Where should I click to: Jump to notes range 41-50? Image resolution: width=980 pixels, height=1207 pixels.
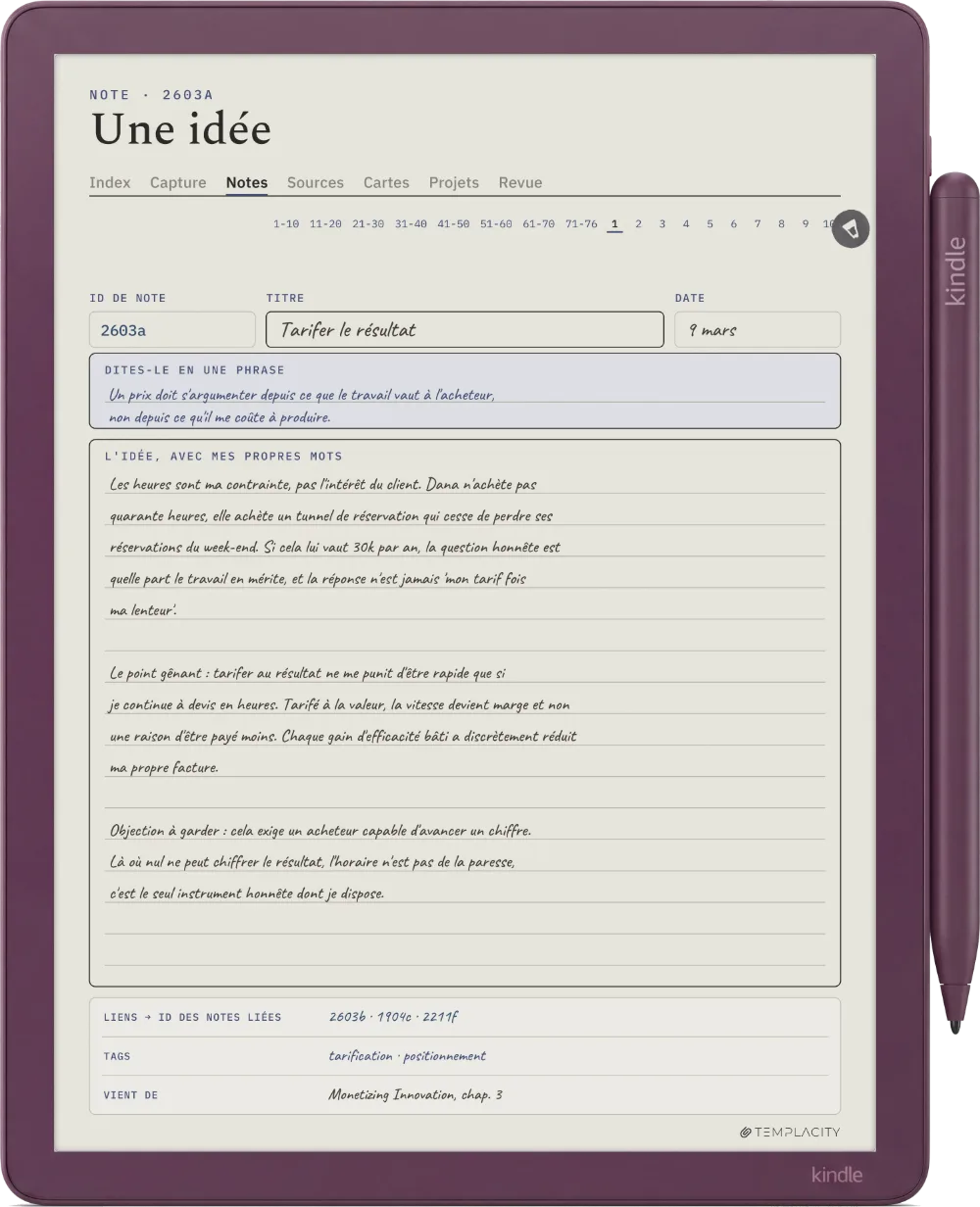pyautogui.click(x=454, y=224)
